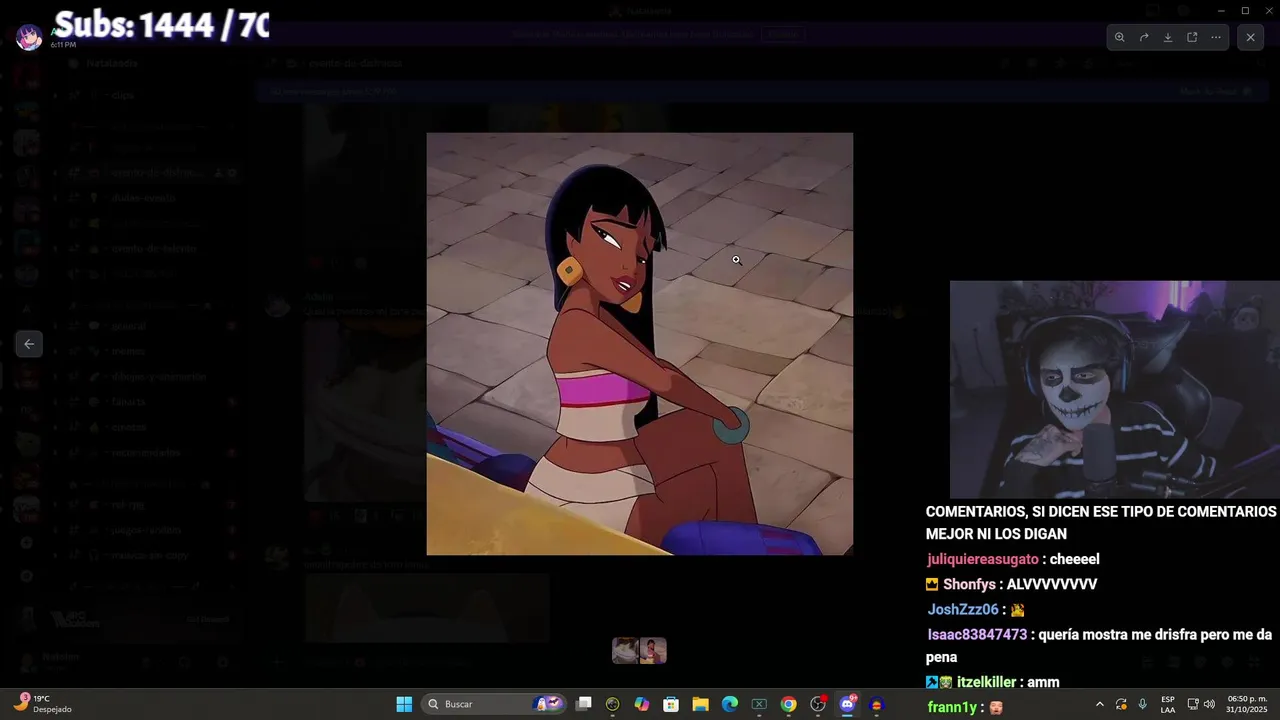Open Microsoft Edge from the taskbar
This screenshot has width=1280, height=720.
[x=730, y=704]
